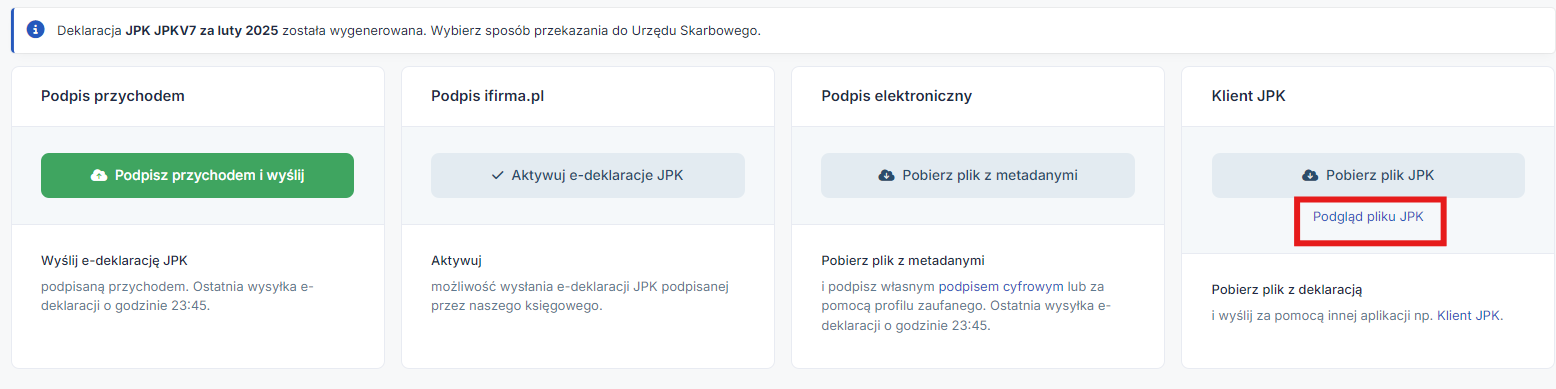The height and width of the screenshot is (389, 1556).
Task: Click the Wyślij e-deklarację JPK description title
Action: point(112,262)
